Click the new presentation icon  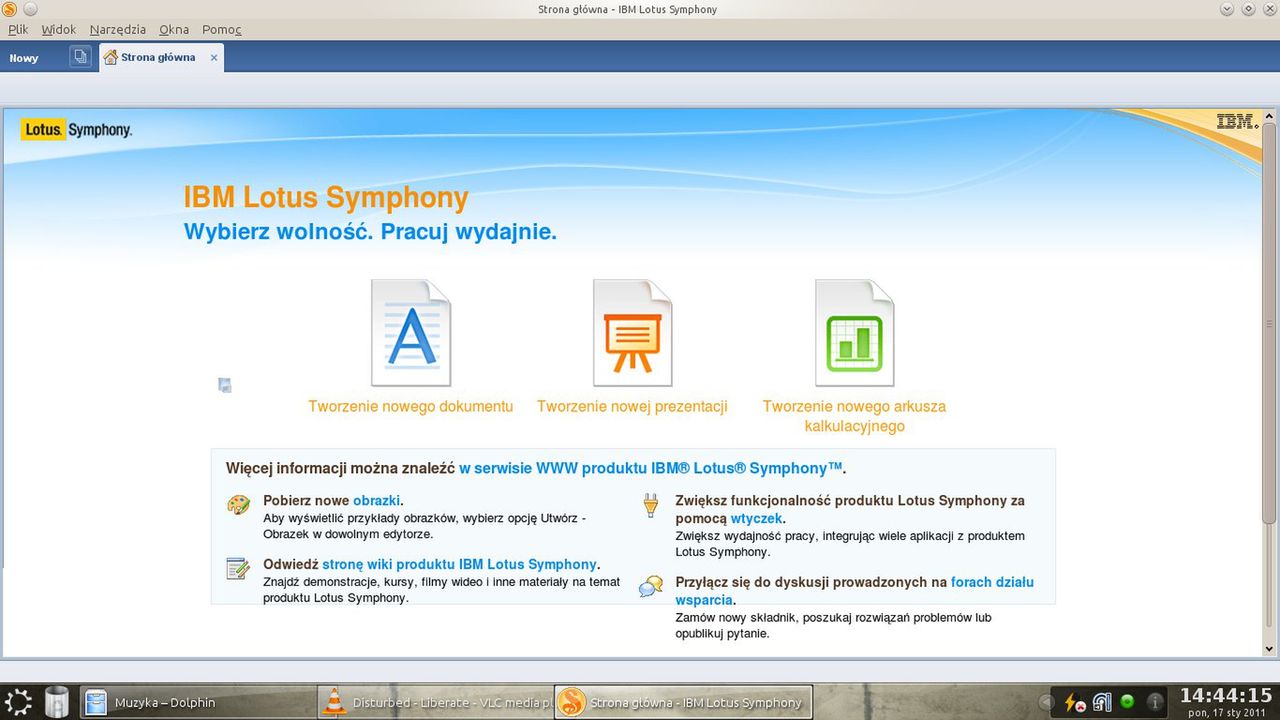[632, 333]
